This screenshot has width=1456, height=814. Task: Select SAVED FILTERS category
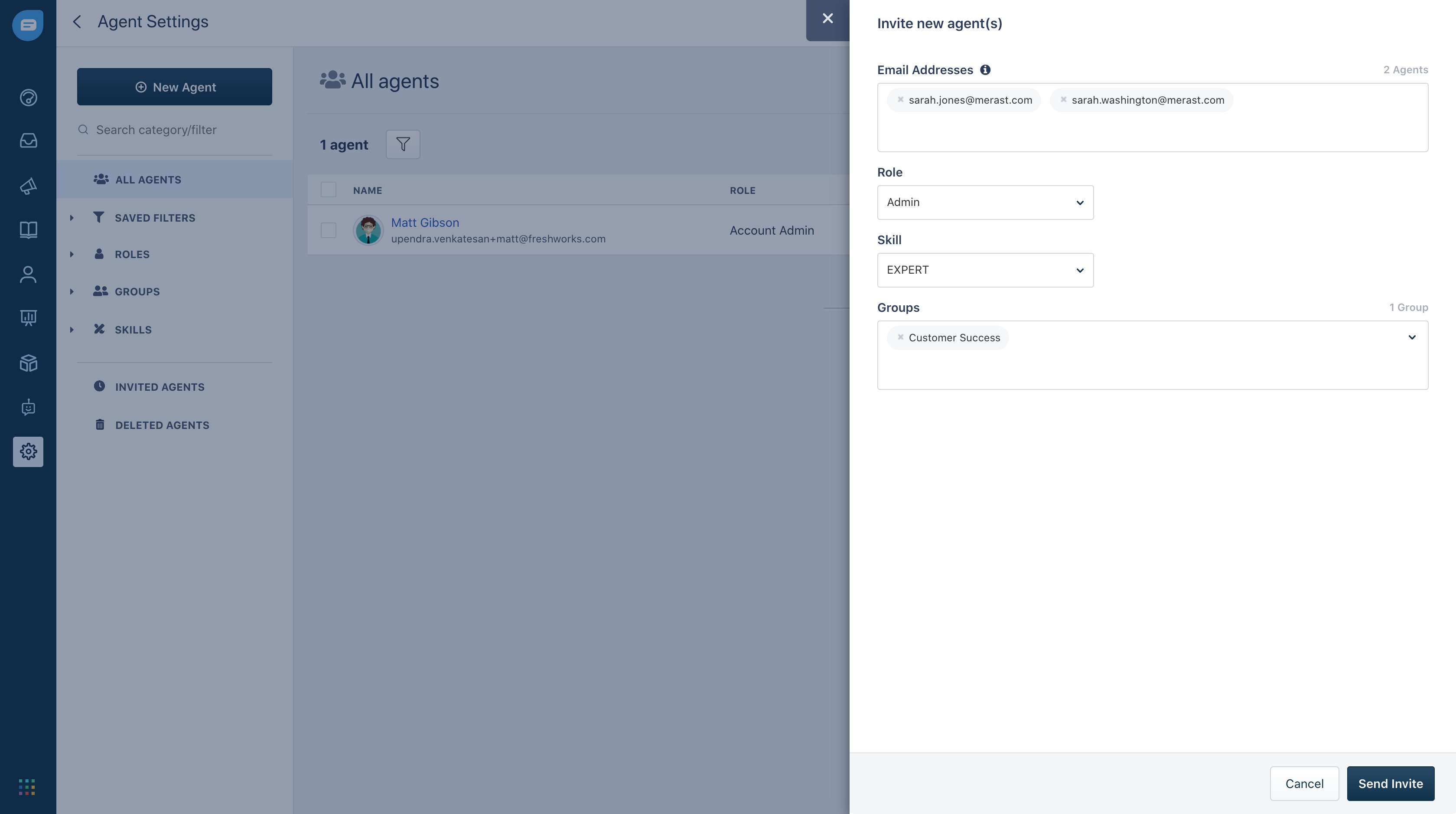(155, 218)
